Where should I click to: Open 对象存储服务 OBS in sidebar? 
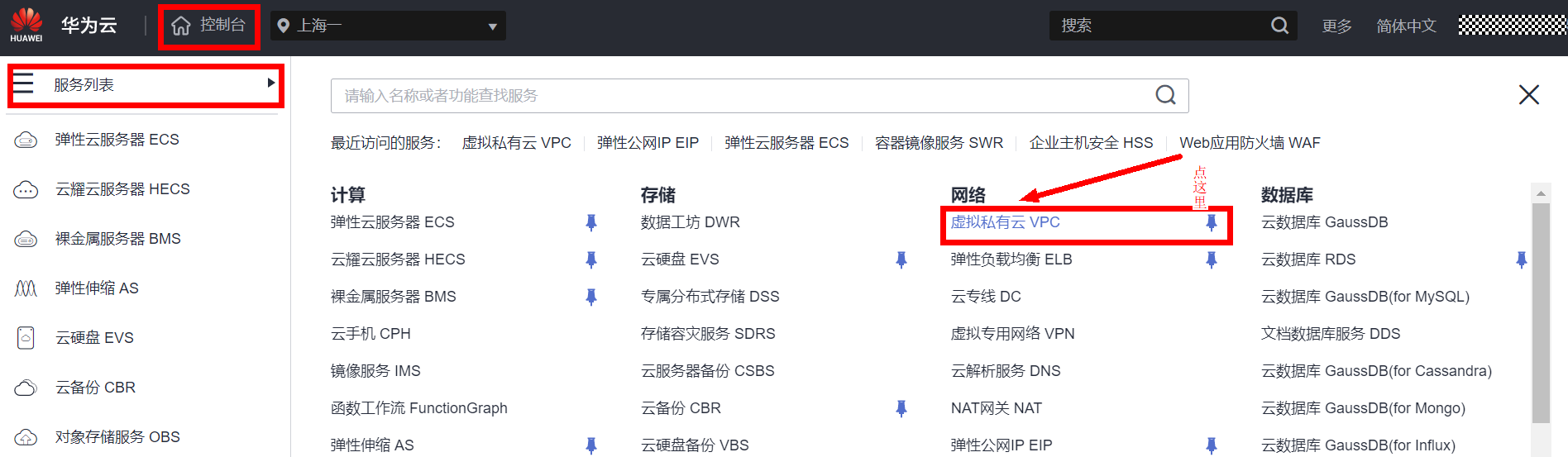pos(117,437)
